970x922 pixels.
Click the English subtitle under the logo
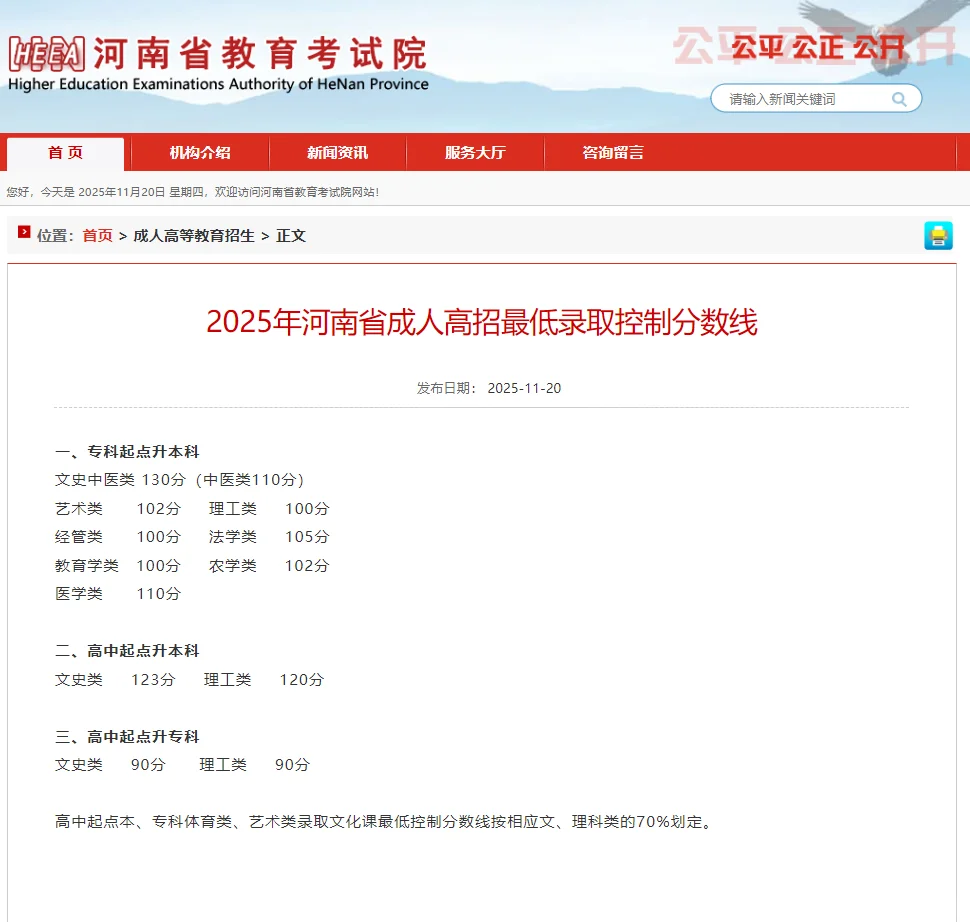point(219,84)
